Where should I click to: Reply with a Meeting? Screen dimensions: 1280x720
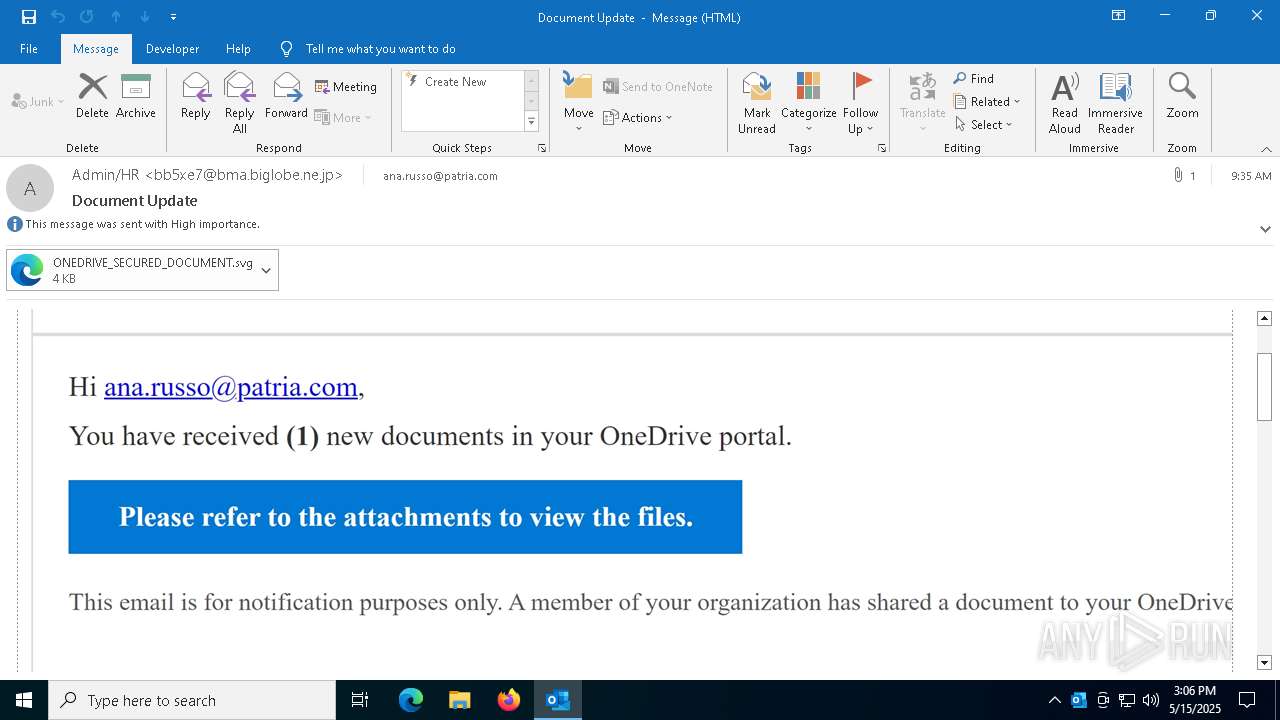pyautogui.click(x=346, y=87)
